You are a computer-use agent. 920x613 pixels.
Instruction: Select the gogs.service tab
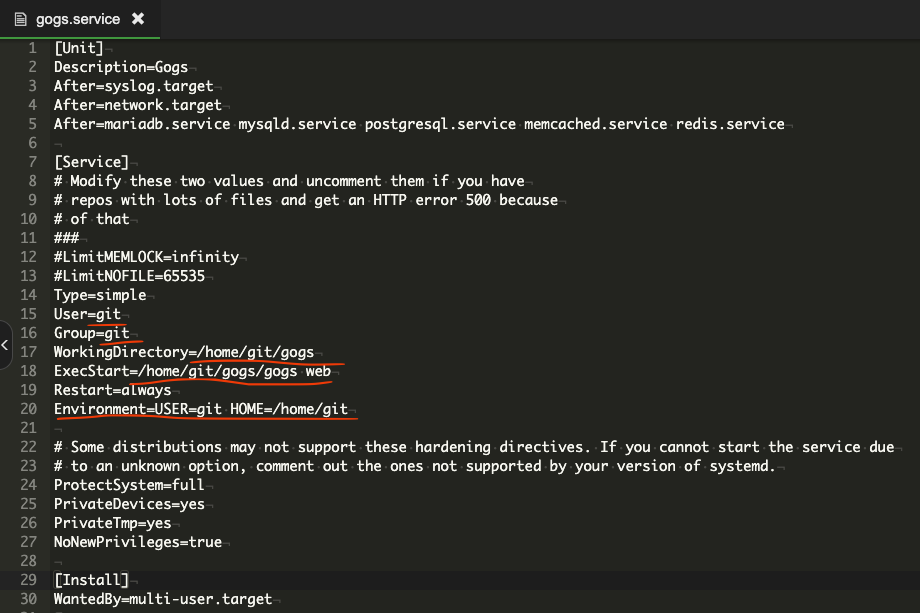(x=80, y=19)
